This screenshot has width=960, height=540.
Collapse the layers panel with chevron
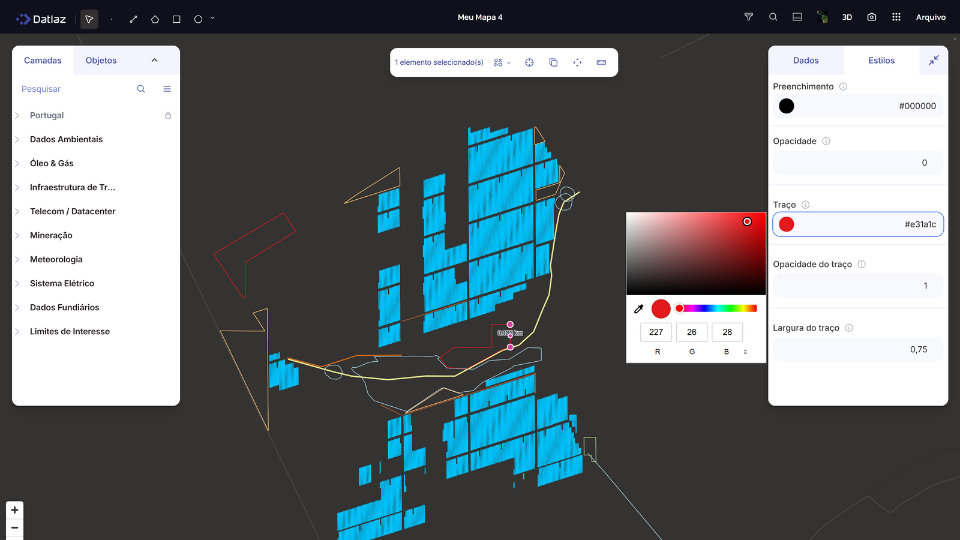(154, 60)
